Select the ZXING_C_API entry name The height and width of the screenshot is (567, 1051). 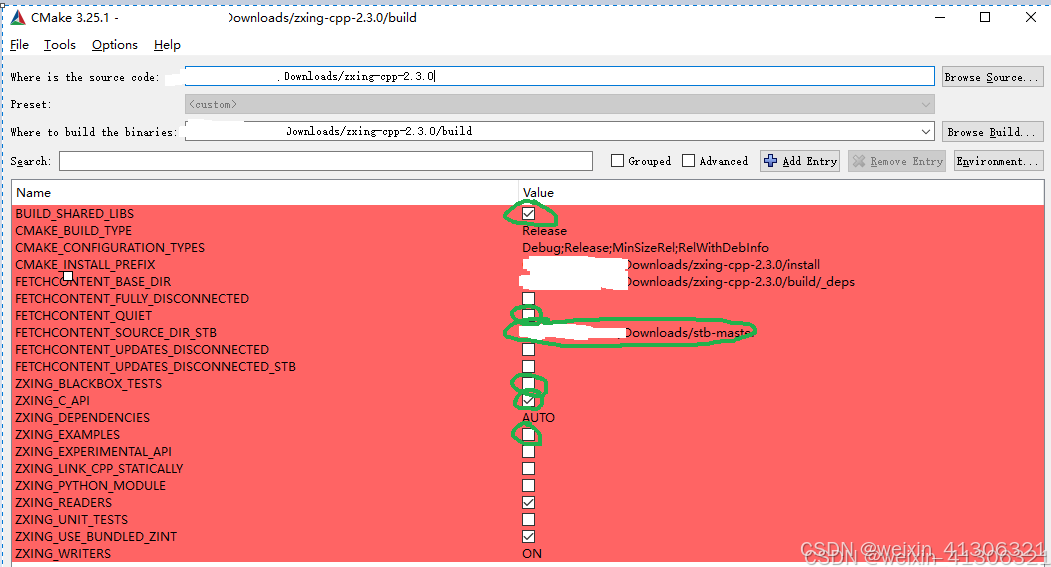click(x=52, y=400)
